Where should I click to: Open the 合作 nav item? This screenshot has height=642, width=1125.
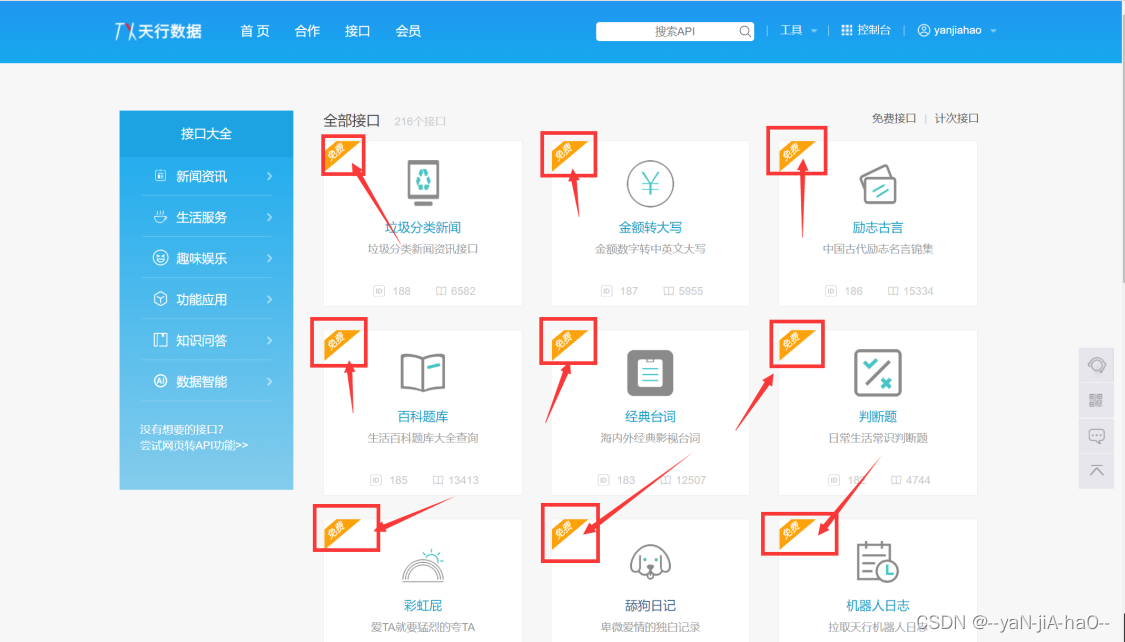307,31
